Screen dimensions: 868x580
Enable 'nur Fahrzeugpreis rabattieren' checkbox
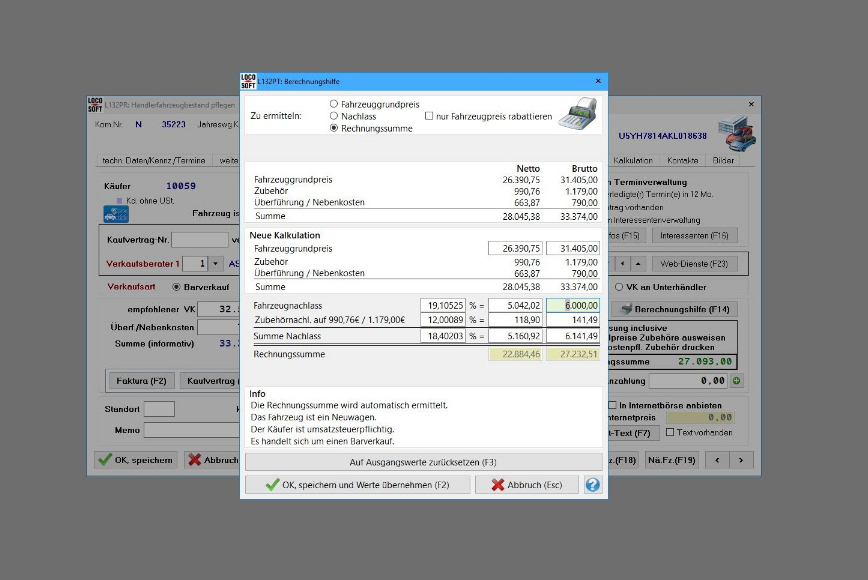click(x=430, y=116)
